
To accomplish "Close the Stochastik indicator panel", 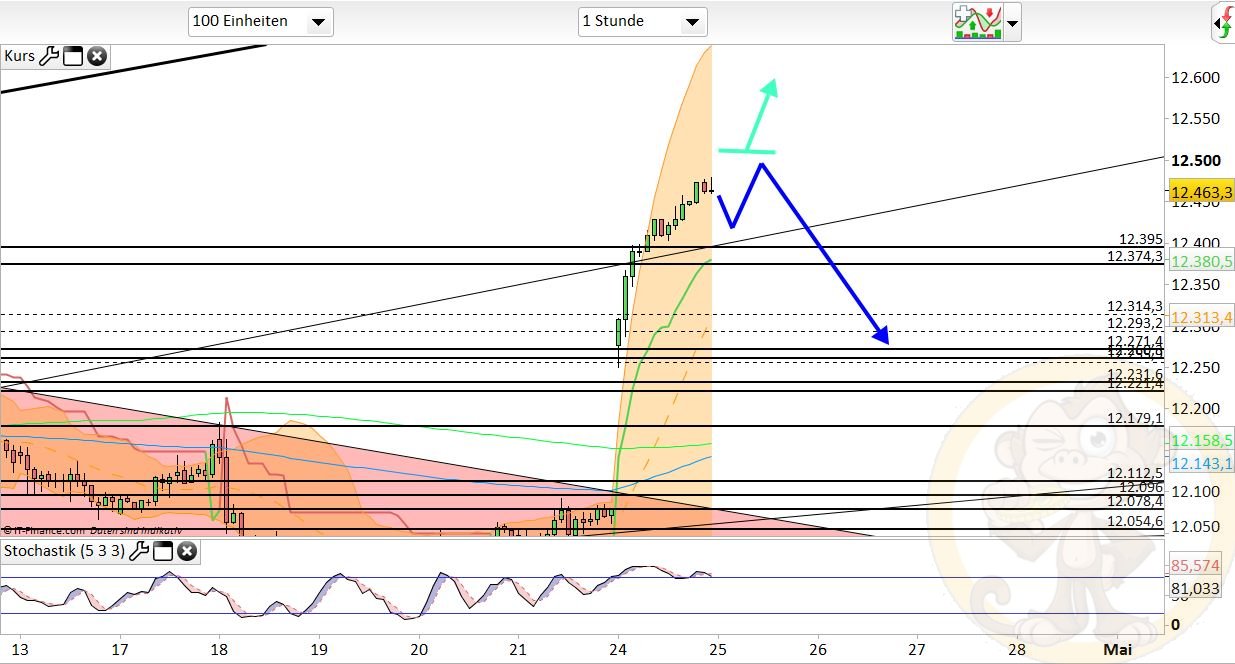I will [186, 551].
